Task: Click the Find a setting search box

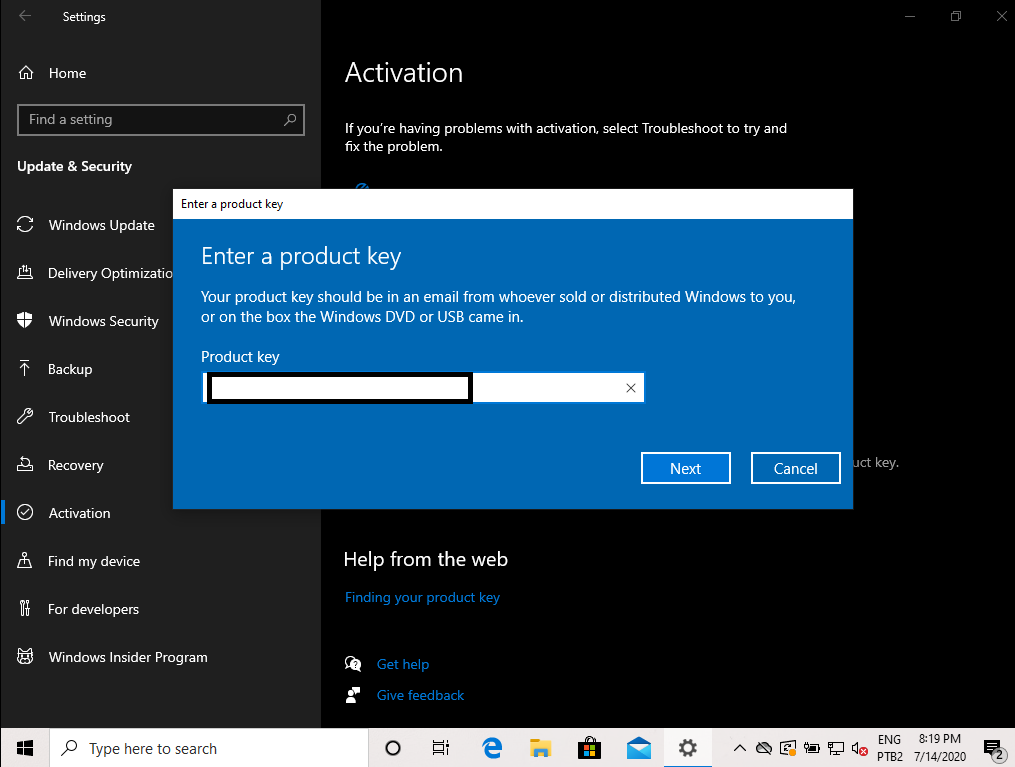Action: click(x=161, y=120)
